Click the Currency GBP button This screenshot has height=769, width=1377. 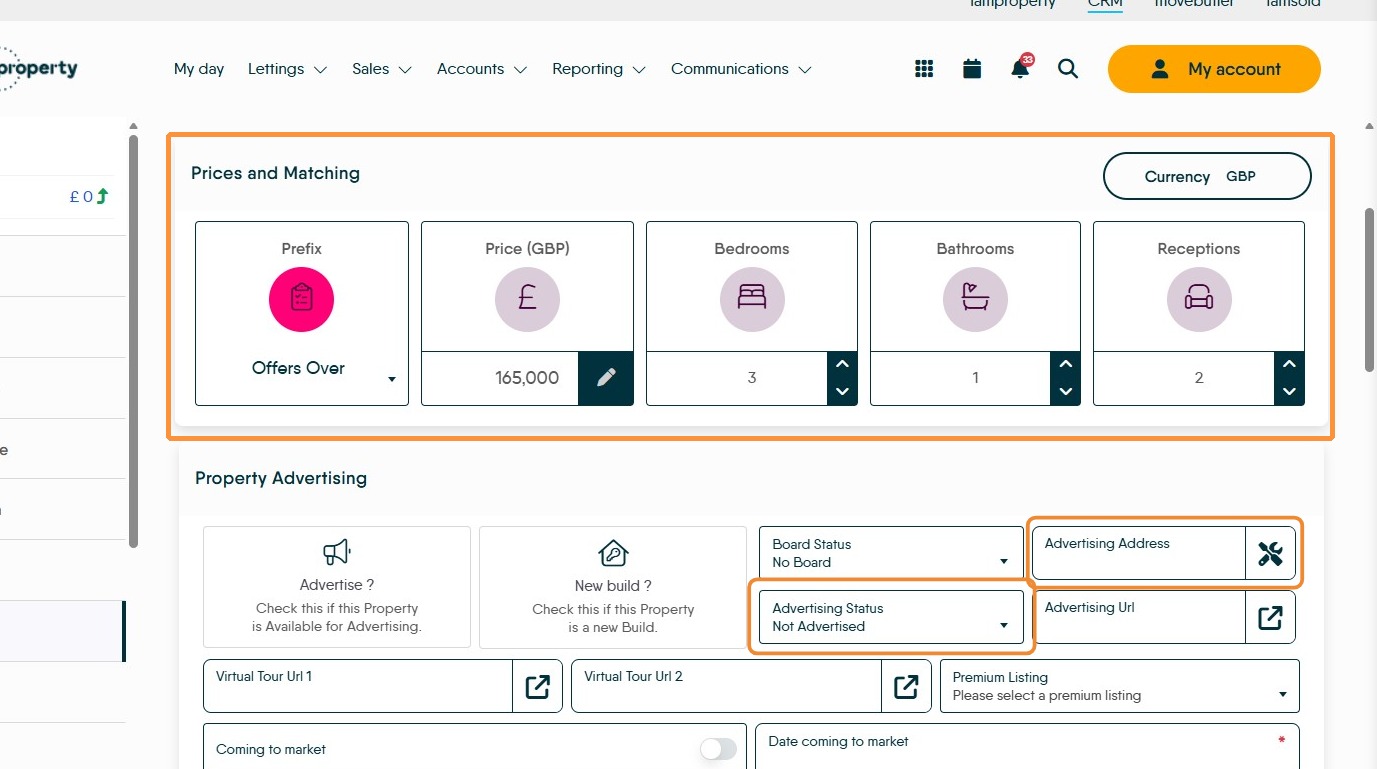point(1207,177)
